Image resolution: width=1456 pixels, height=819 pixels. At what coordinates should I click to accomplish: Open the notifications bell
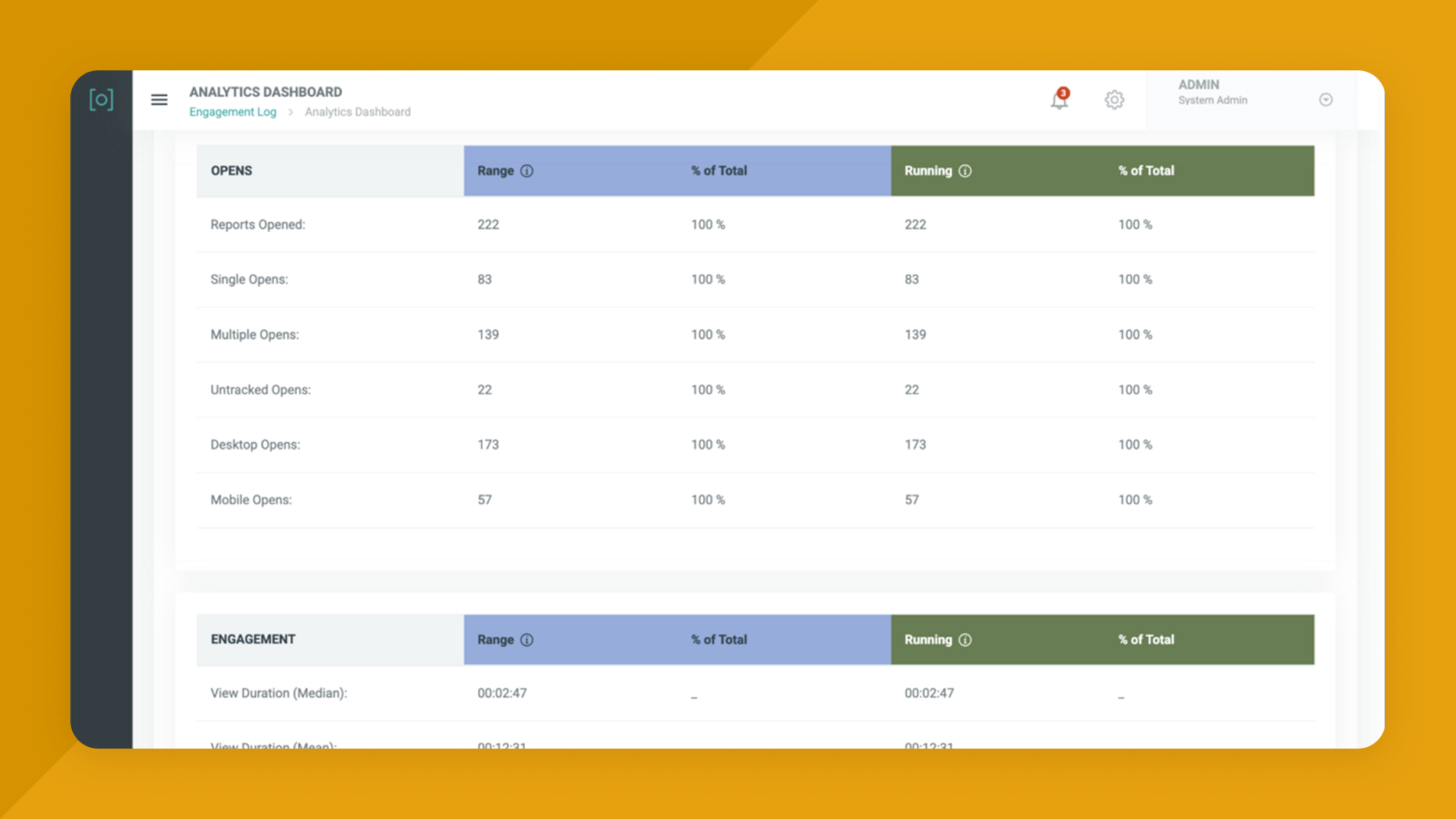click(x=1059, y=99)
